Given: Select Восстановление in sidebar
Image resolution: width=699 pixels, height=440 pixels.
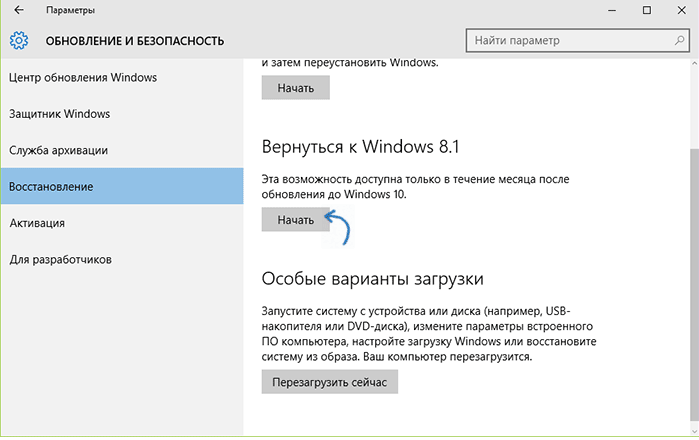Looking at the screenshot, I should point(122,186).
